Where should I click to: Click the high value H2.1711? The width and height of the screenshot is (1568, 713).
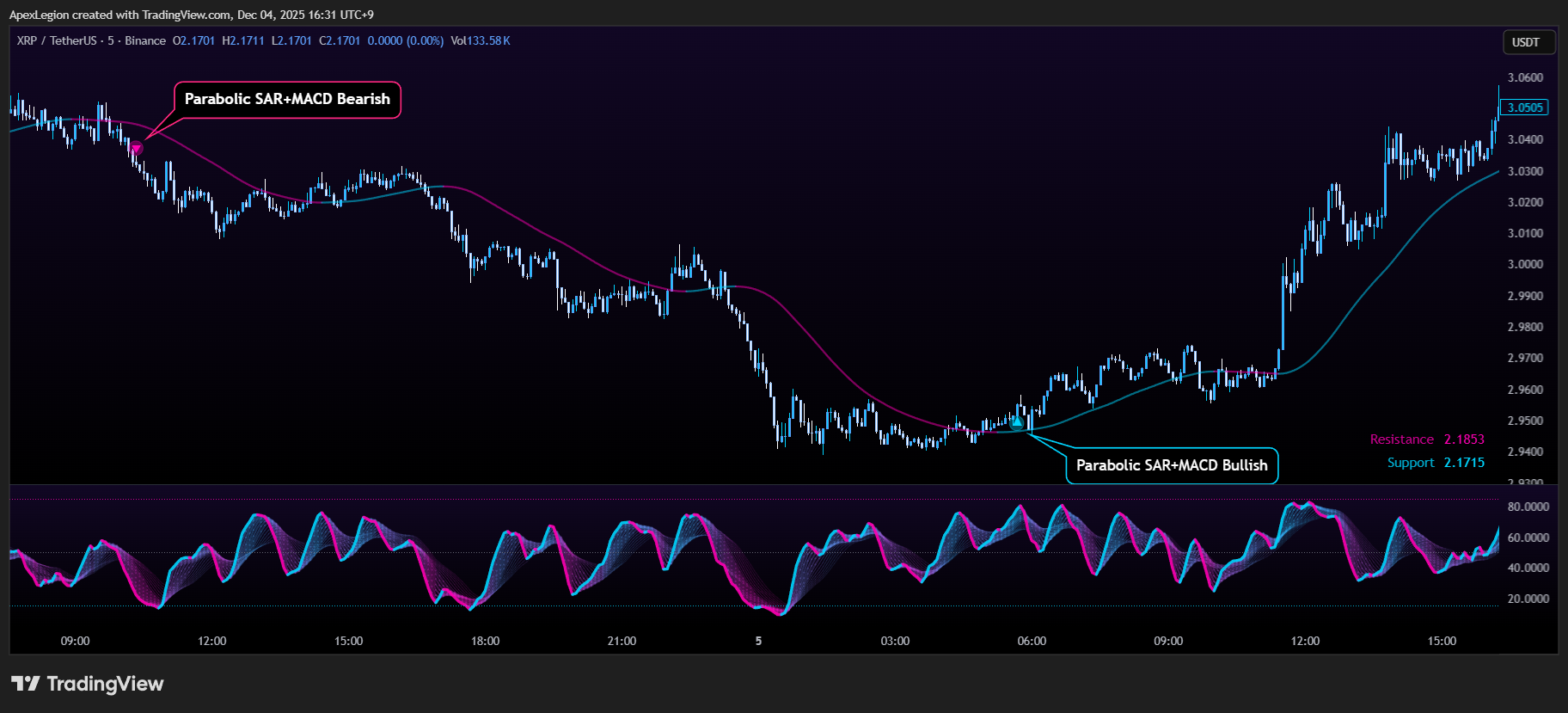click(243, 40)
